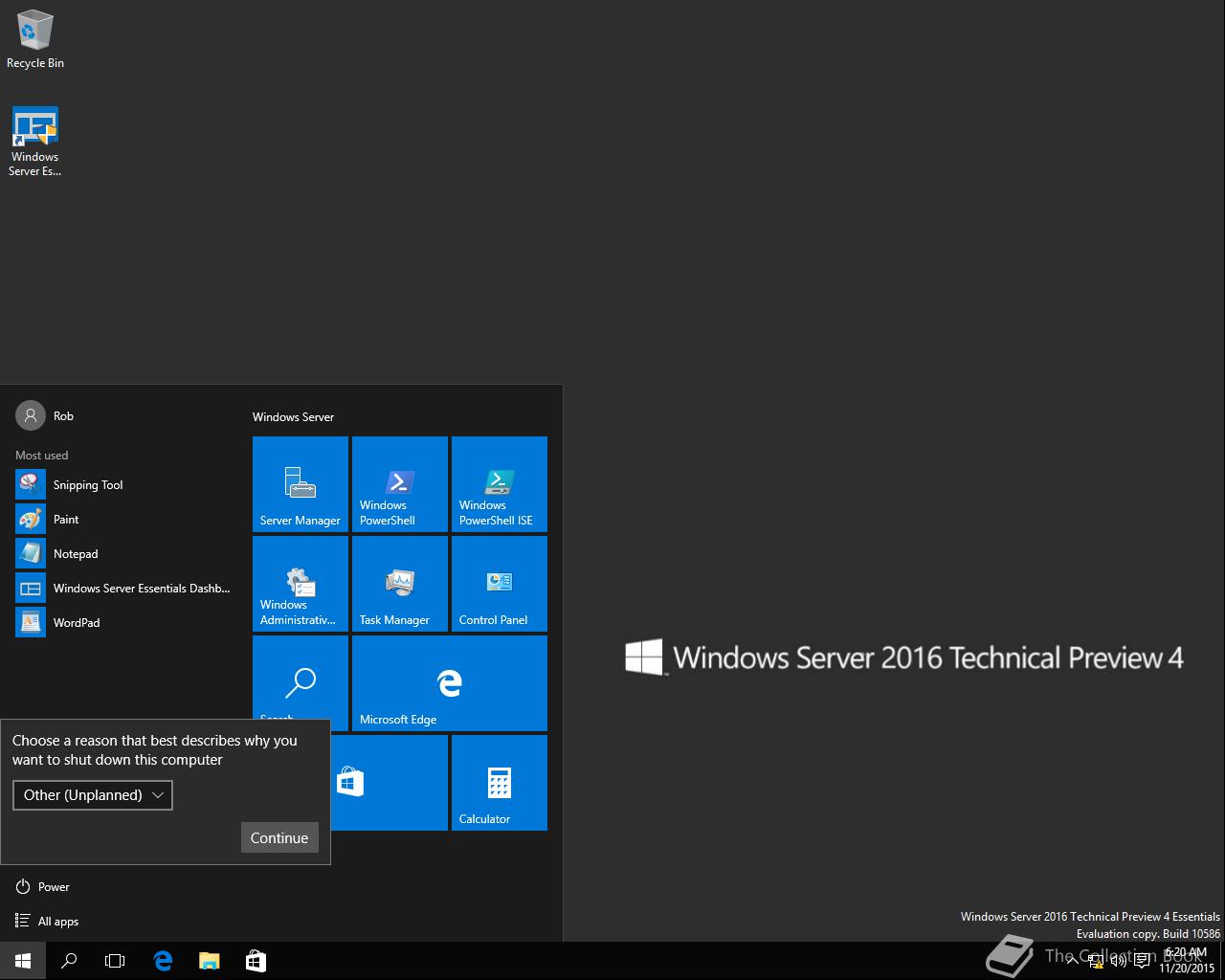The width and height of the screenshot is (1225, 980).
Task: Click the Search magnifier tile
Action: 301,678
